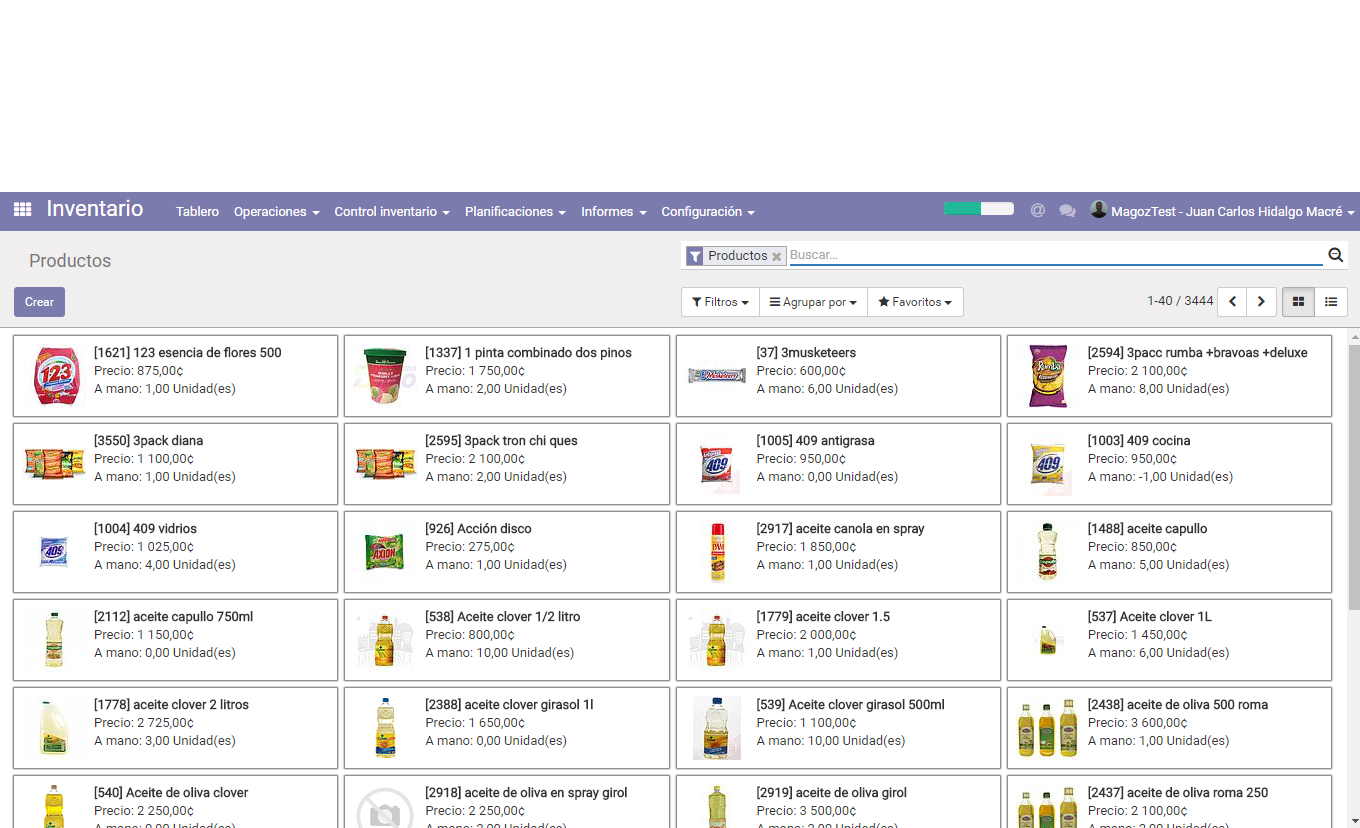
Task: Open the Aceite clover 1L image
Action: [1047, 640]
